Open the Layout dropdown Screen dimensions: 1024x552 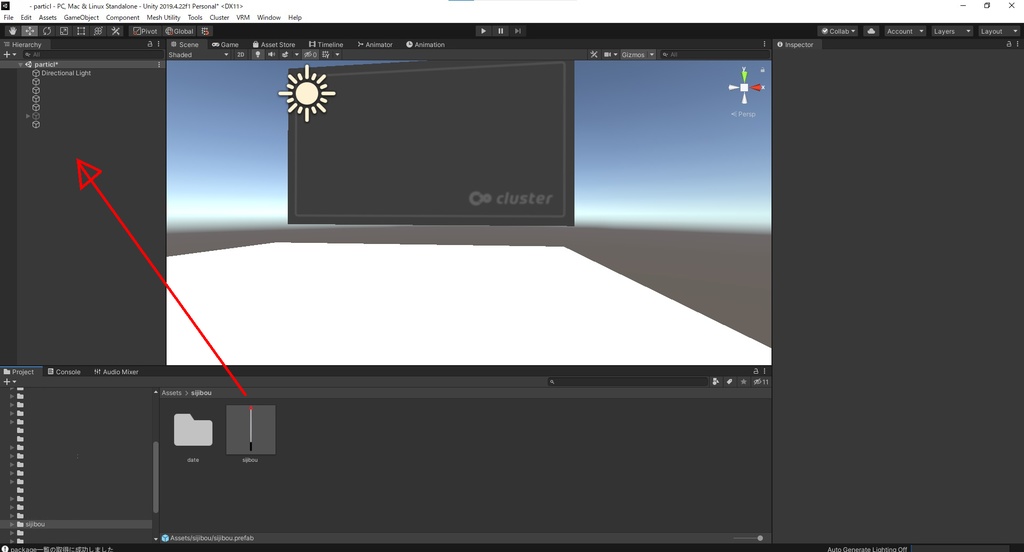point(999,31)
